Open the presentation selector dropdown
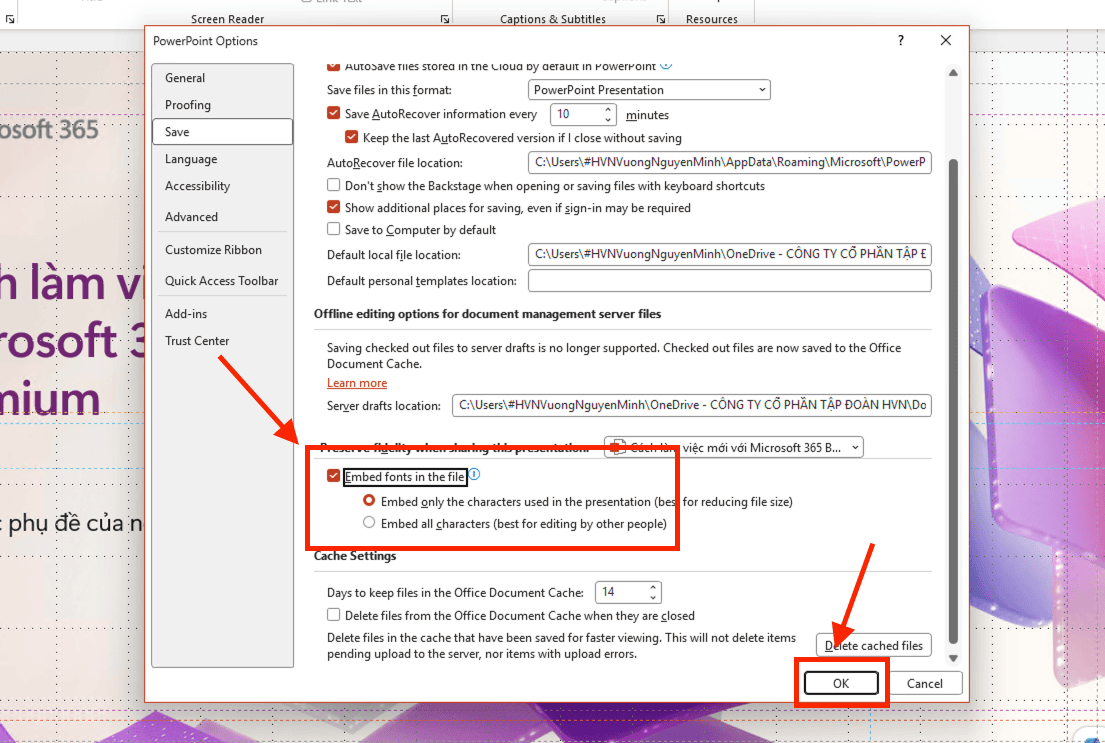This screenshot has height=743, width=1105. (734, 448)
